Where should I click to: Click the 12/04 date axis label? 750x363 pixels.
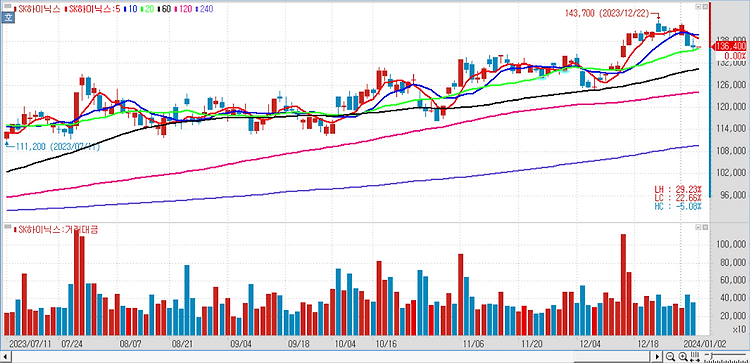tap(590, 343)
